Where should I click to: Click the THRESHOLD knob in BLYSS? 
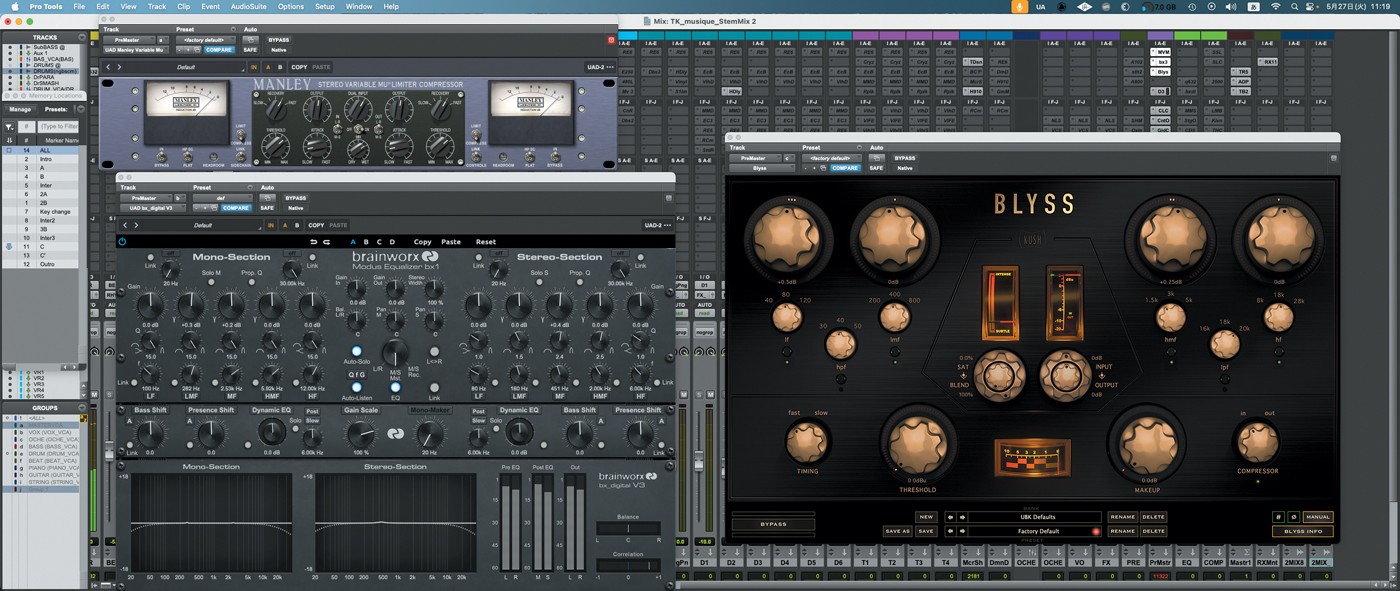(917, 442)
